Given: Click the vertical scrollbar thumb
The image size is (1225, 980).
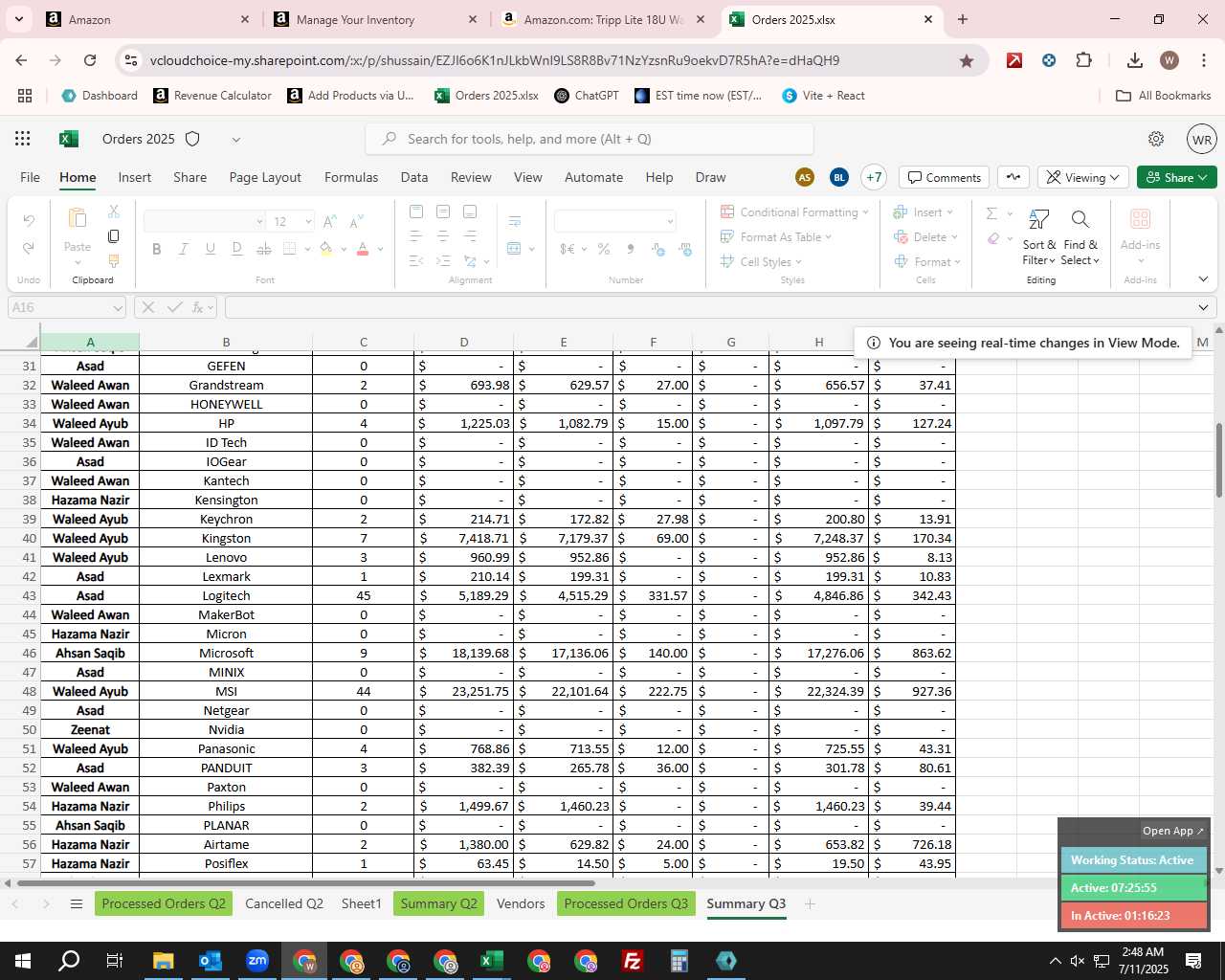Looking at the screenshot, I should tap(1219, 459).
